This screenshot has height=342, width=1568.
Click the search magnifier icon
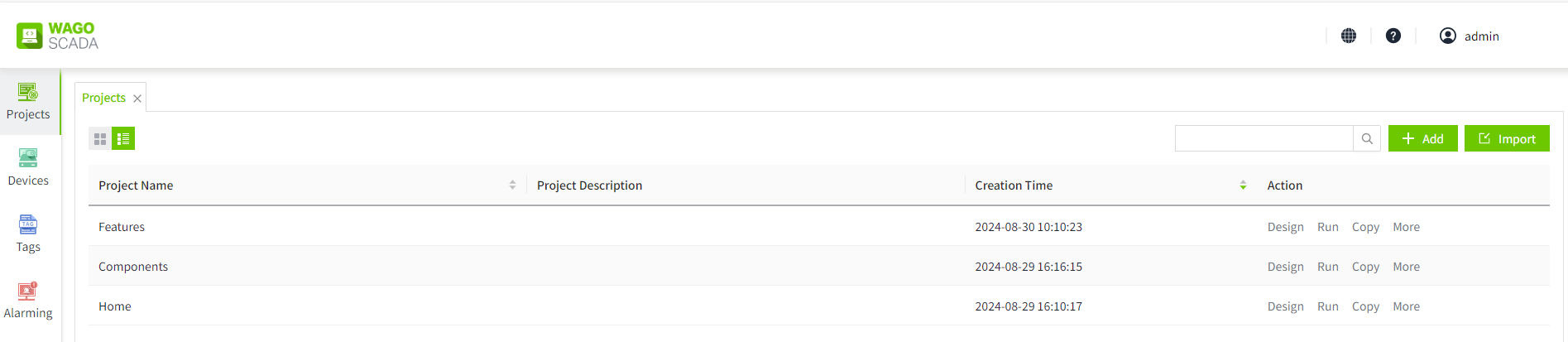click(1367, 139)
